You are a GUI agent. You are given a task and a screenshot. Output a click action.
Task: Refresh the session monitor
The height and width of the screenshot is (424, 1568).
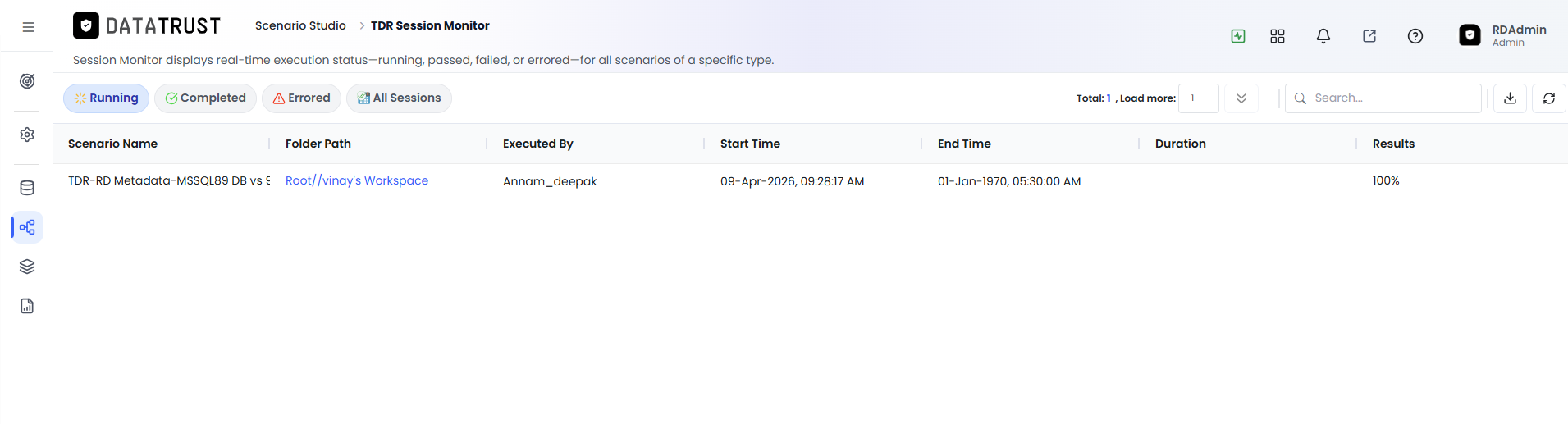(x=1549, y=98)
